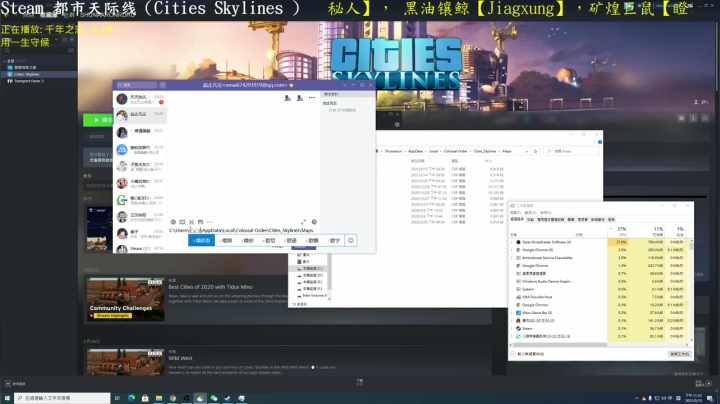Viewport: 720px width, 404px height.
Task: Click the first contact icon in QQ chat header
Action: pyautogui.click(x=287, y=98)
